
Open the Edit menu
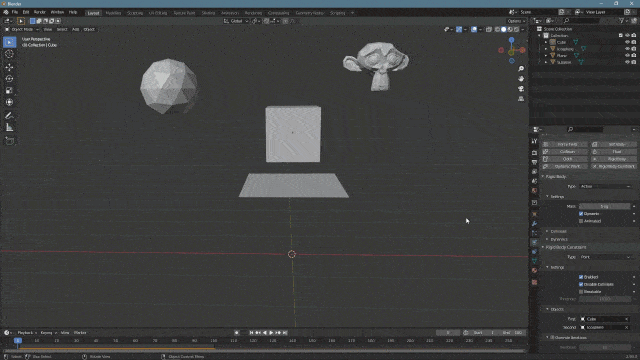click(26, 12)
